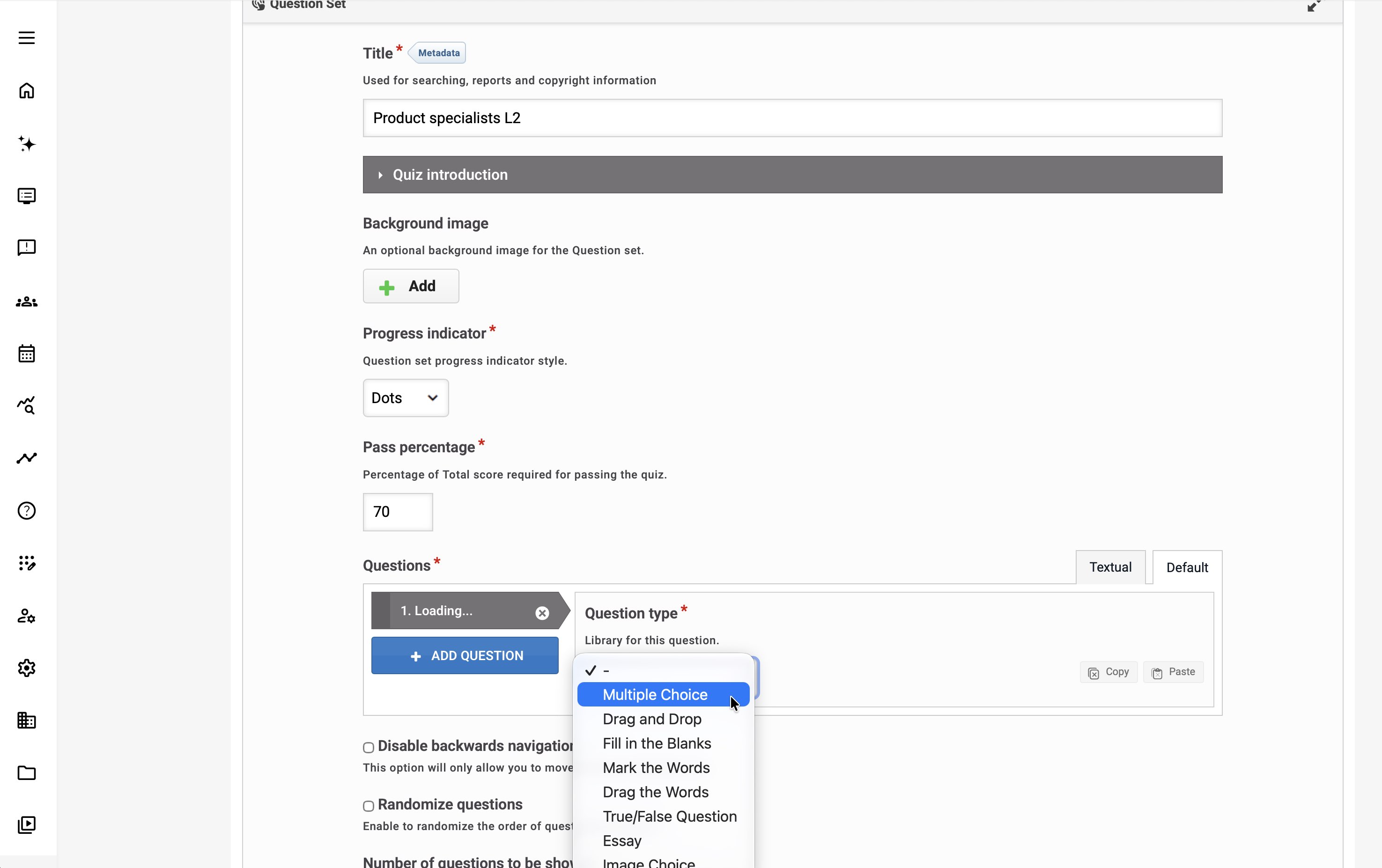Pick Drag the Words option
The height and width of the screenshot is (868, 1382).
[x=663, y=792]
